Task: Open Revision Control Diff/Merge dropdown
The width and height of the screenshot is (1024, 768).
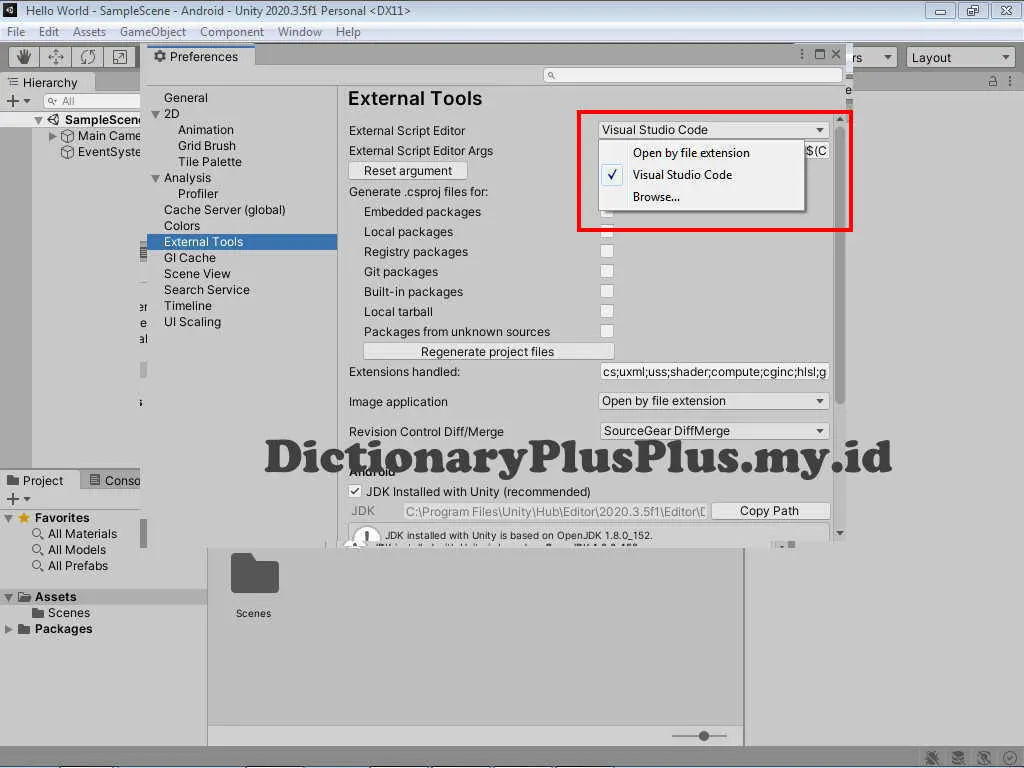Action: click(x=713, y=431)
